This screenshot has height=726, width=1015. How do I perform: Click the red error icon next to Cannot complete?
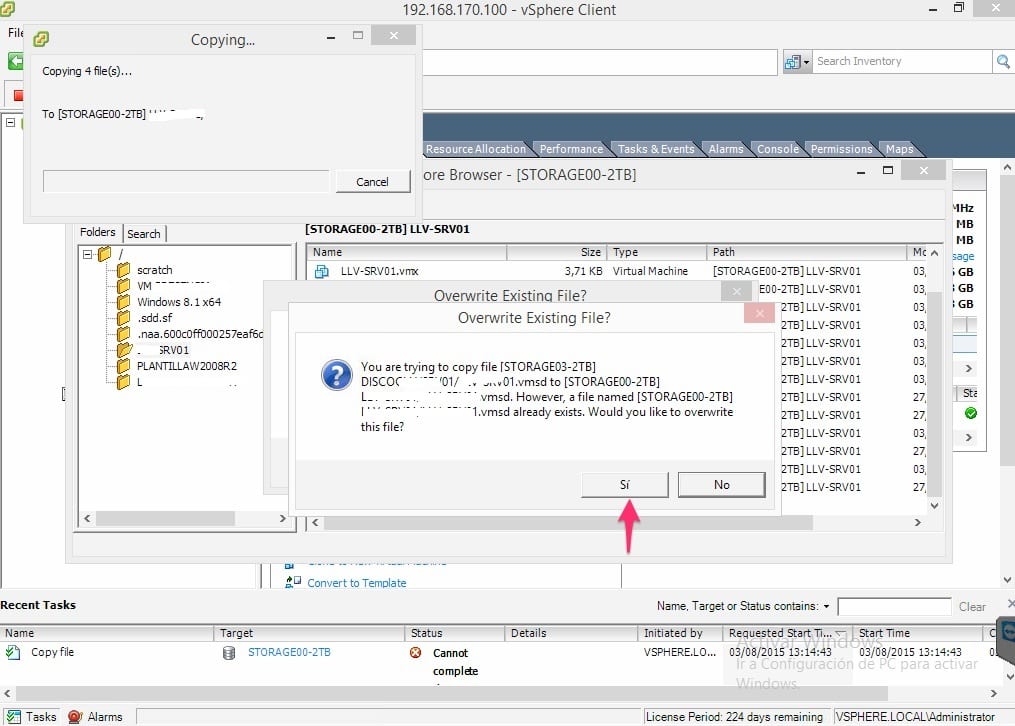[x=417, y=652]
